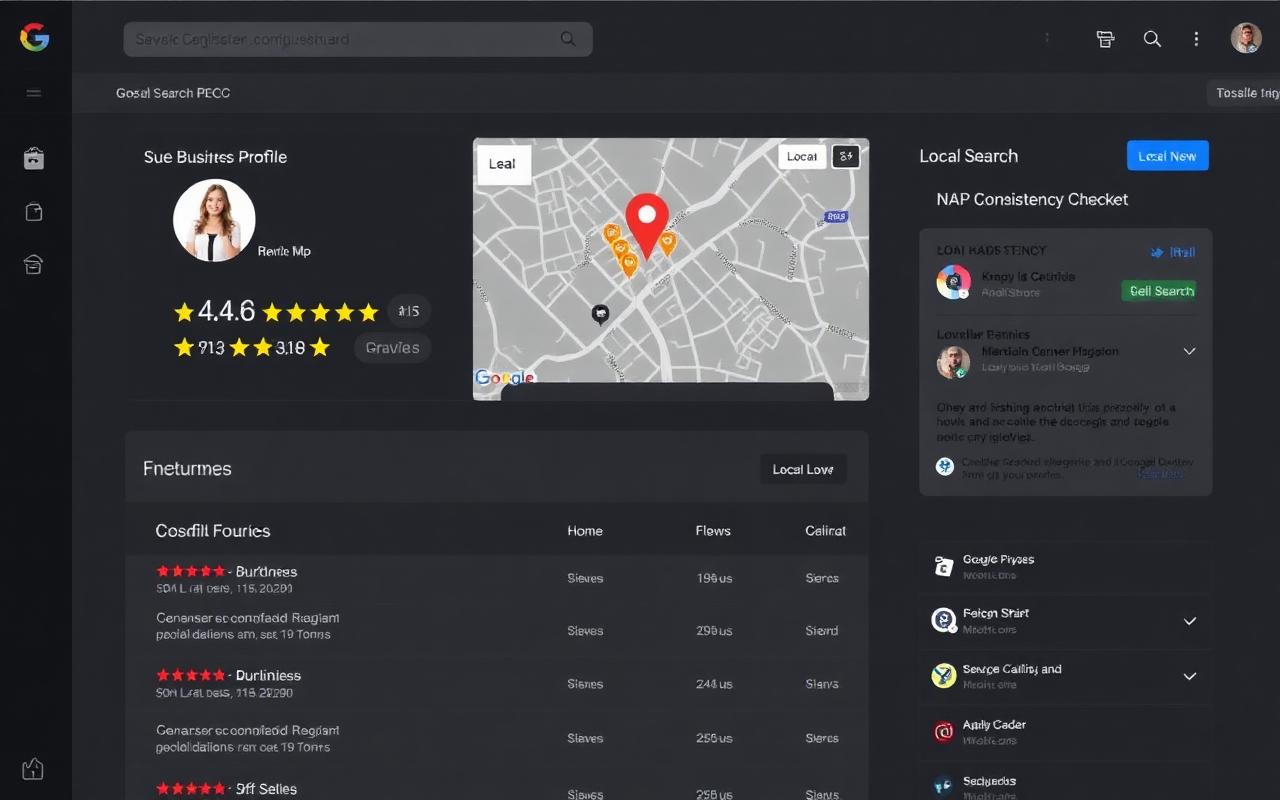Viewport: 1280px width, 800px height.
Task: Select the black marker on the map
Action: pyautogui.click(x=600, y=315)
